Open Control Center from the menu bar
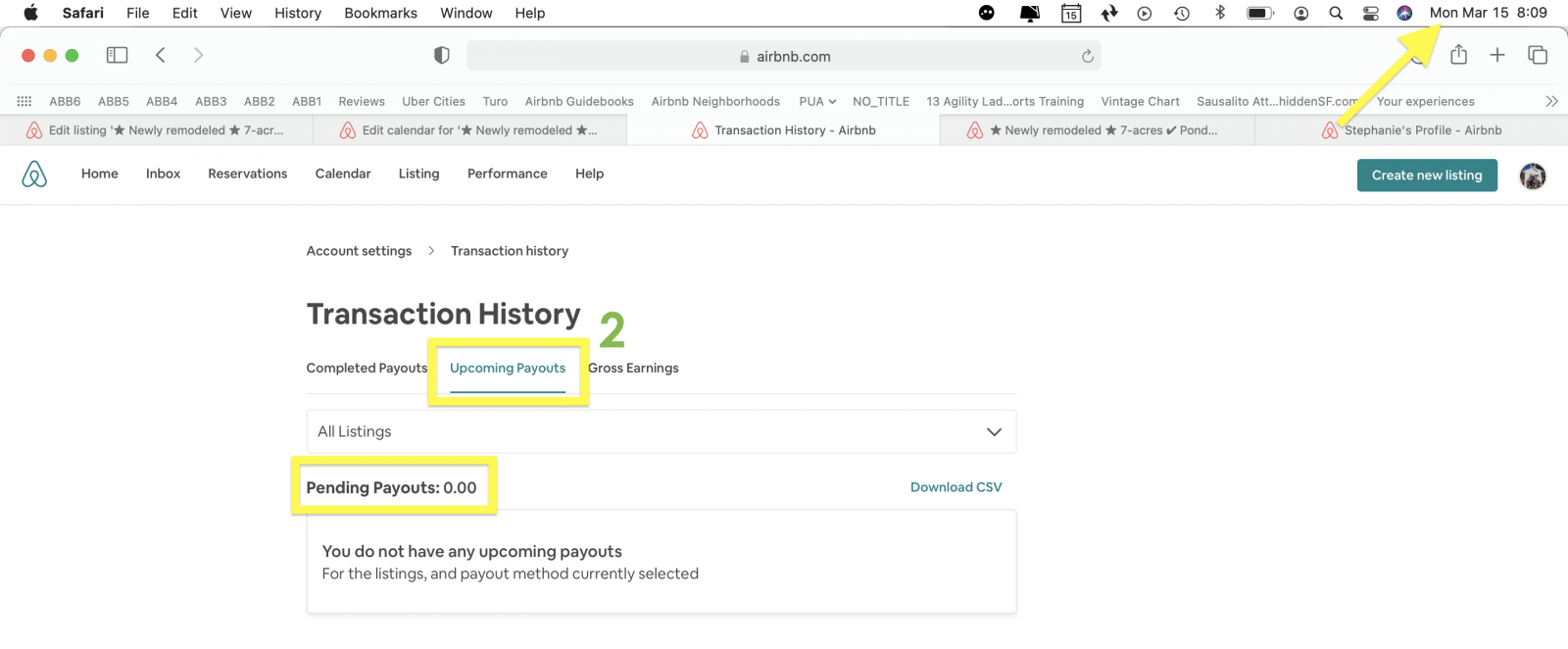1568x649 pixels. (1371, 13)
